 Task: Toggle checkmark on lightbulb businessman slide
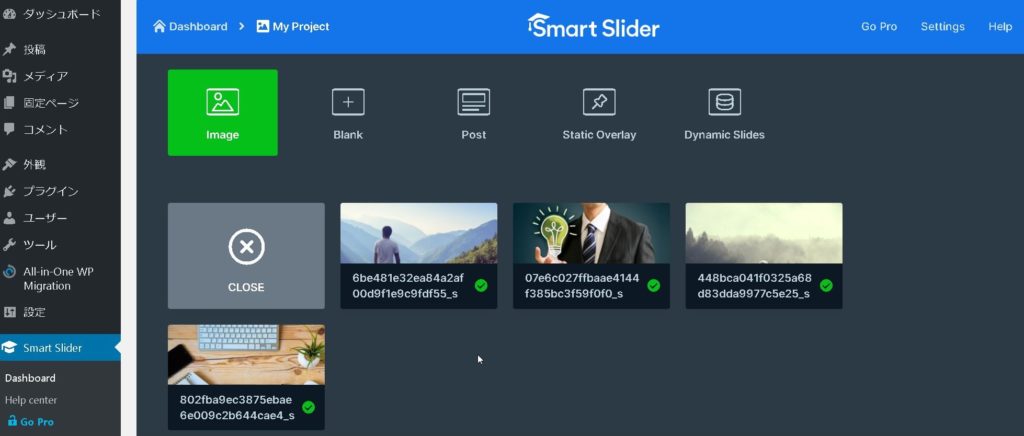tap(653, 285)
